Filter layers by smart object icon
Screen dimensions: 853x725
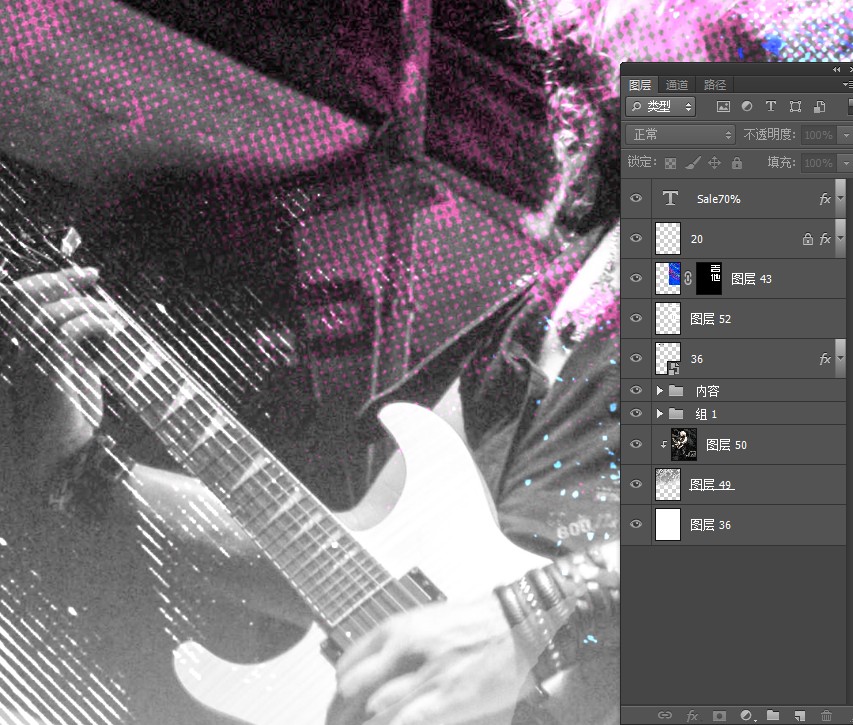[x=819, y=107]
